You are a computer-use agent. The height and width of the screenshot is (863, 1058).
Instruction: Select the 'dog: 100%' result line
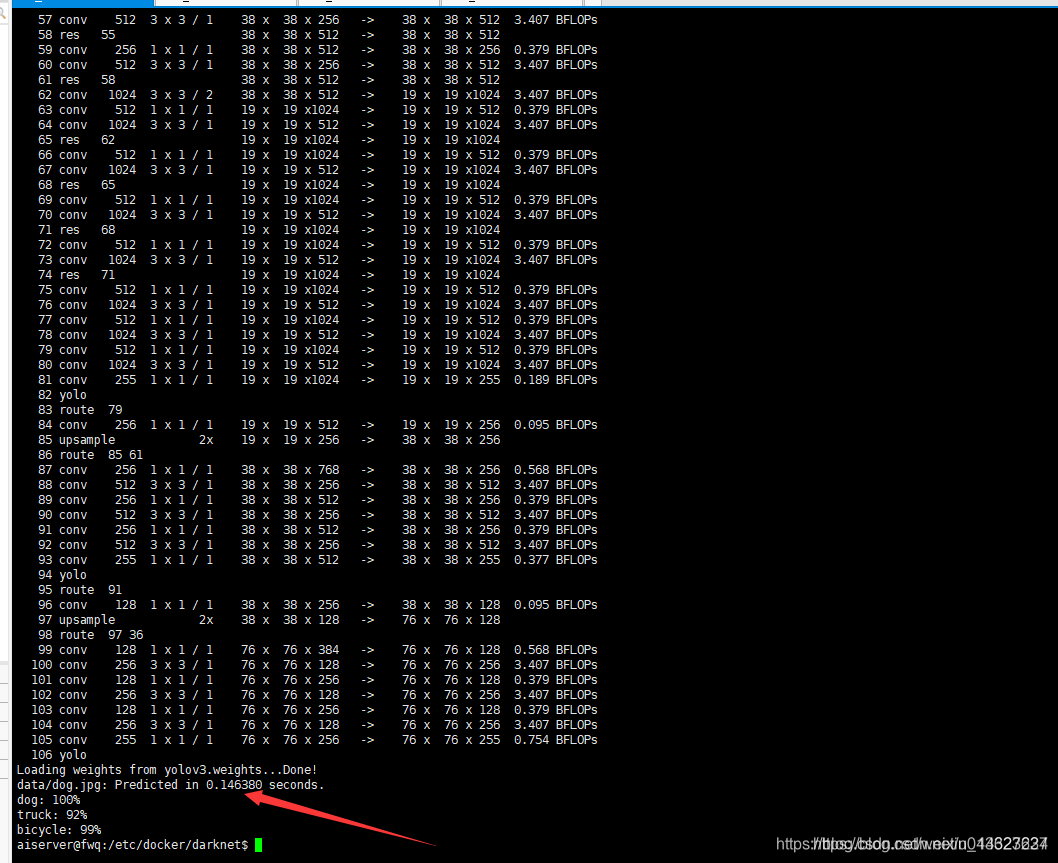49,800
